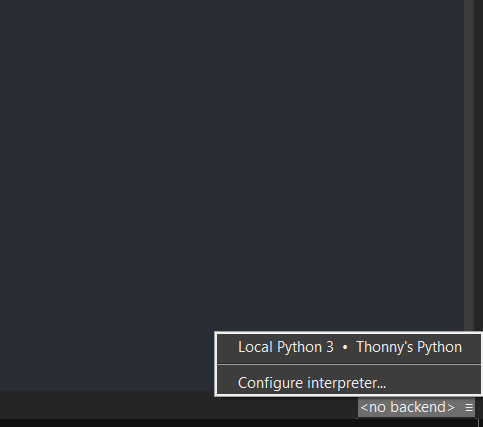Screen dimensions: 483x427
Task: Click the empty status bar left of <no backend>
Action: [x=179, y=405]
